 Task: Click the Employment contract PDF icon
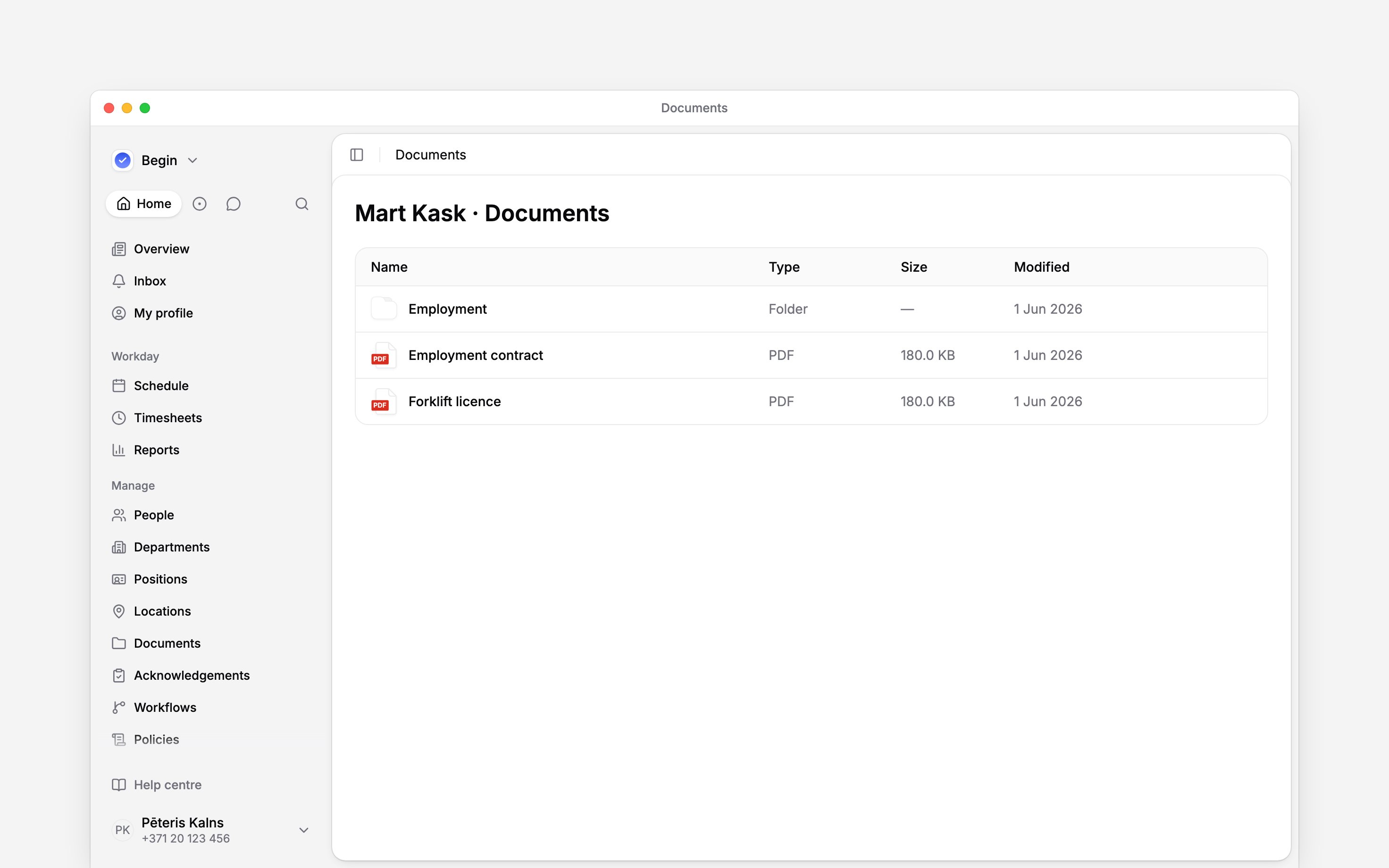coord(384,355)
